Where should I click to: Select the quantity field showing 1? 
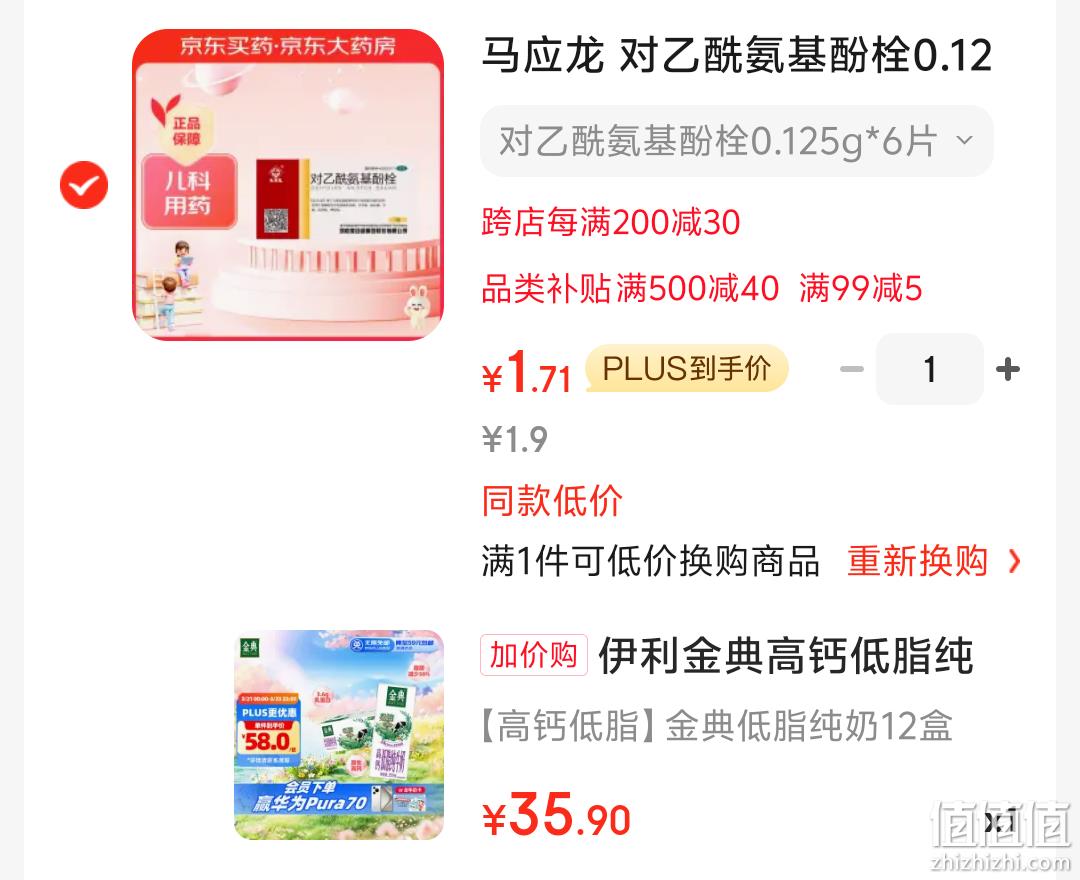(929, 369)
